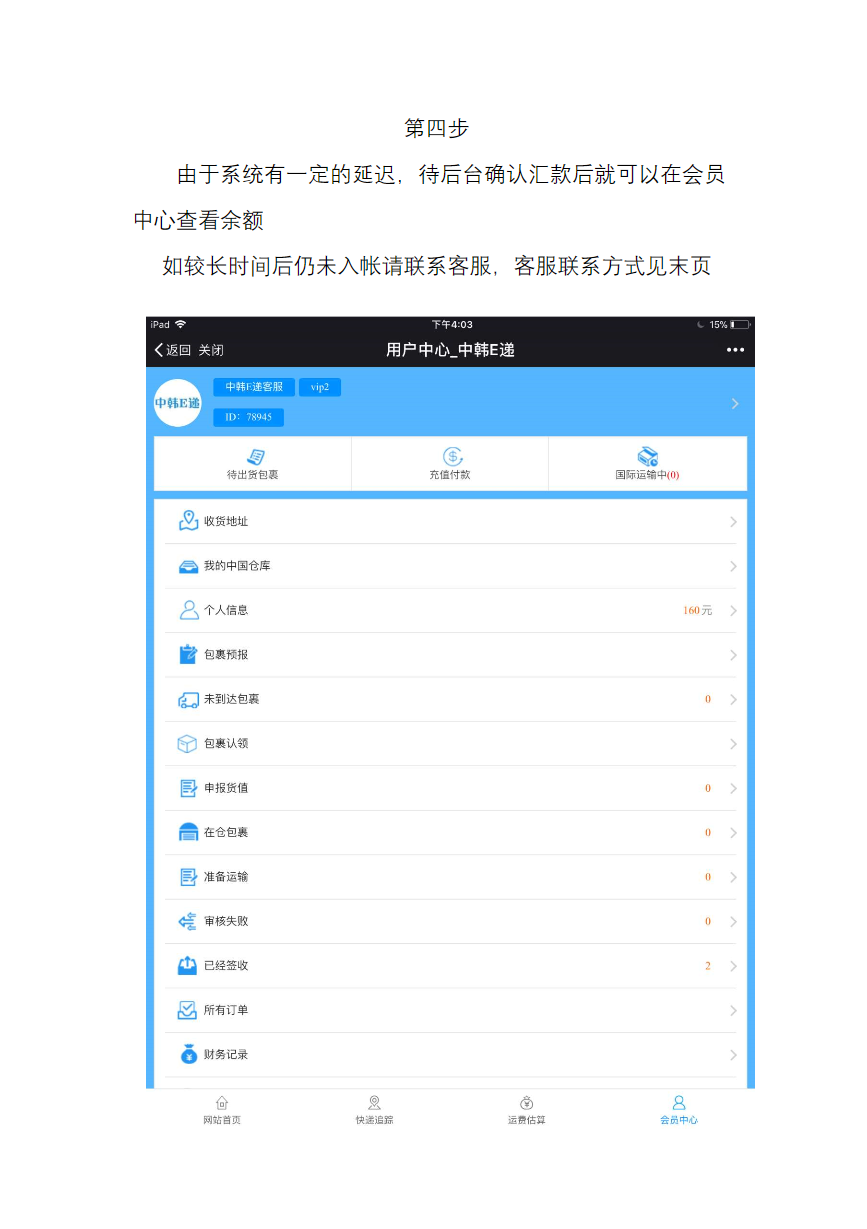Viewport: 867px width, 1229px height.
Task: Tap the 未到达包裹 count 0
Action: click(708, 699)
